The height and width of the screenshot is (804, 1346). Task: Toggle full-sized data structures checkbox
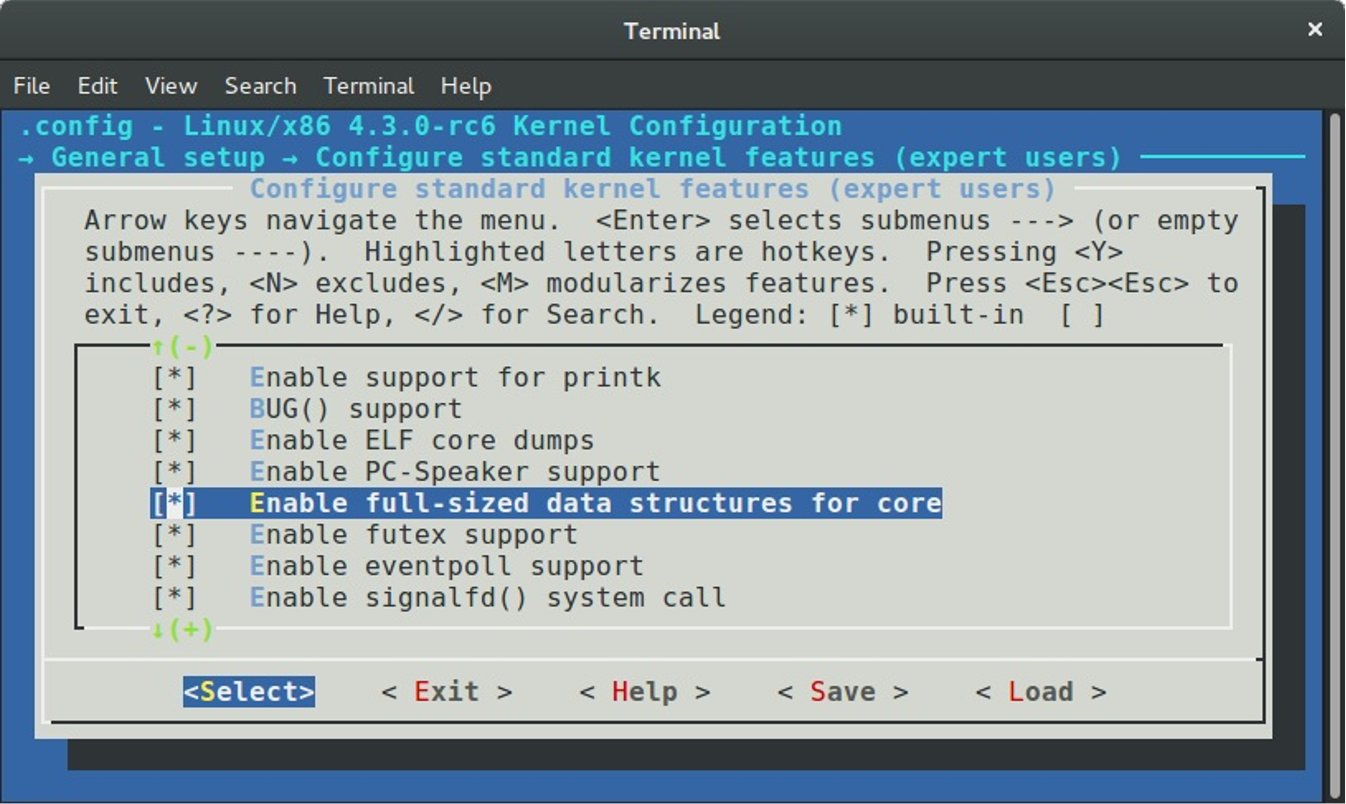(175, 503)
